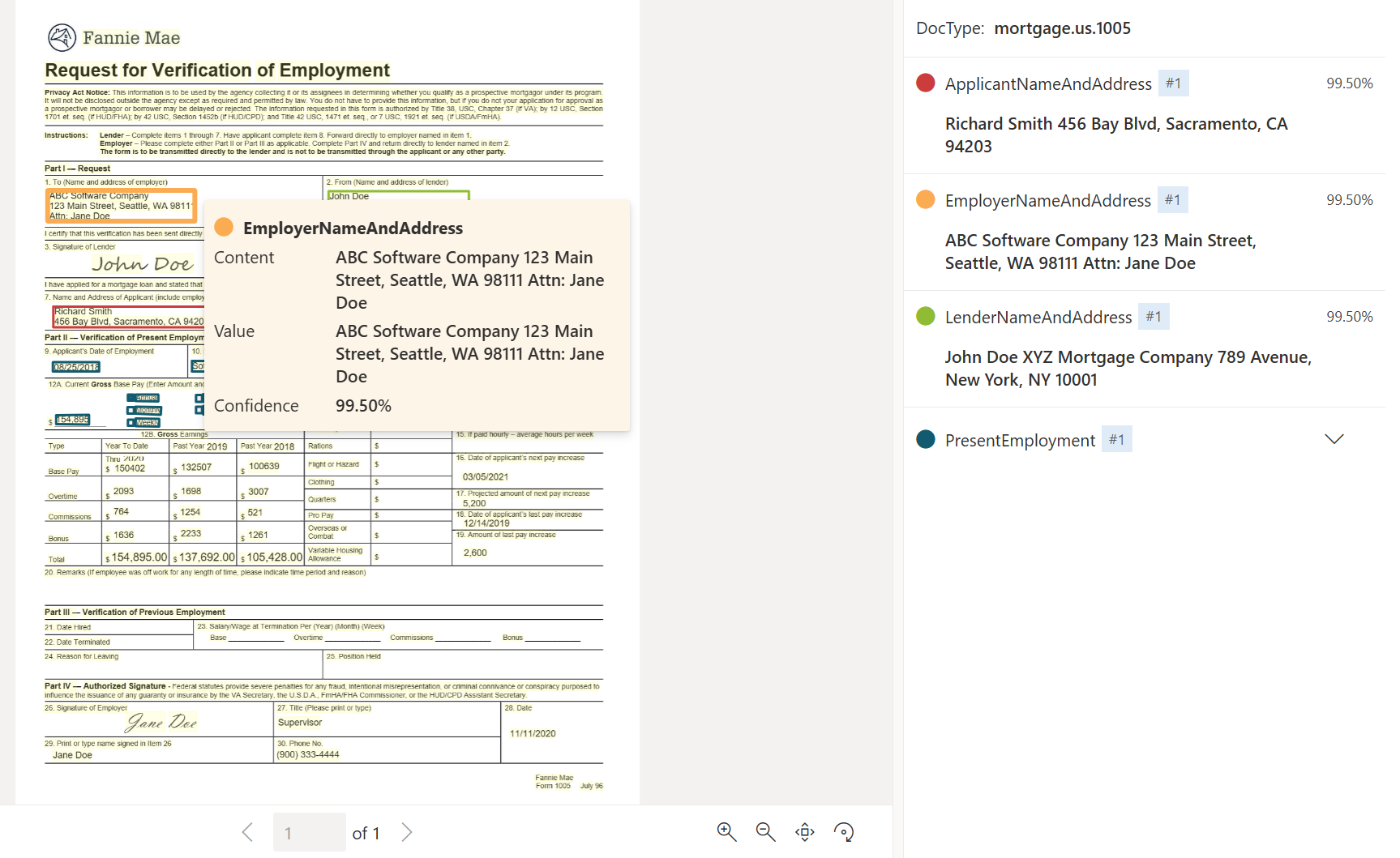Click the 99.50% confidence value for ApplicantNameAndAddress

pyautogui.click(x=1350, y=83)
